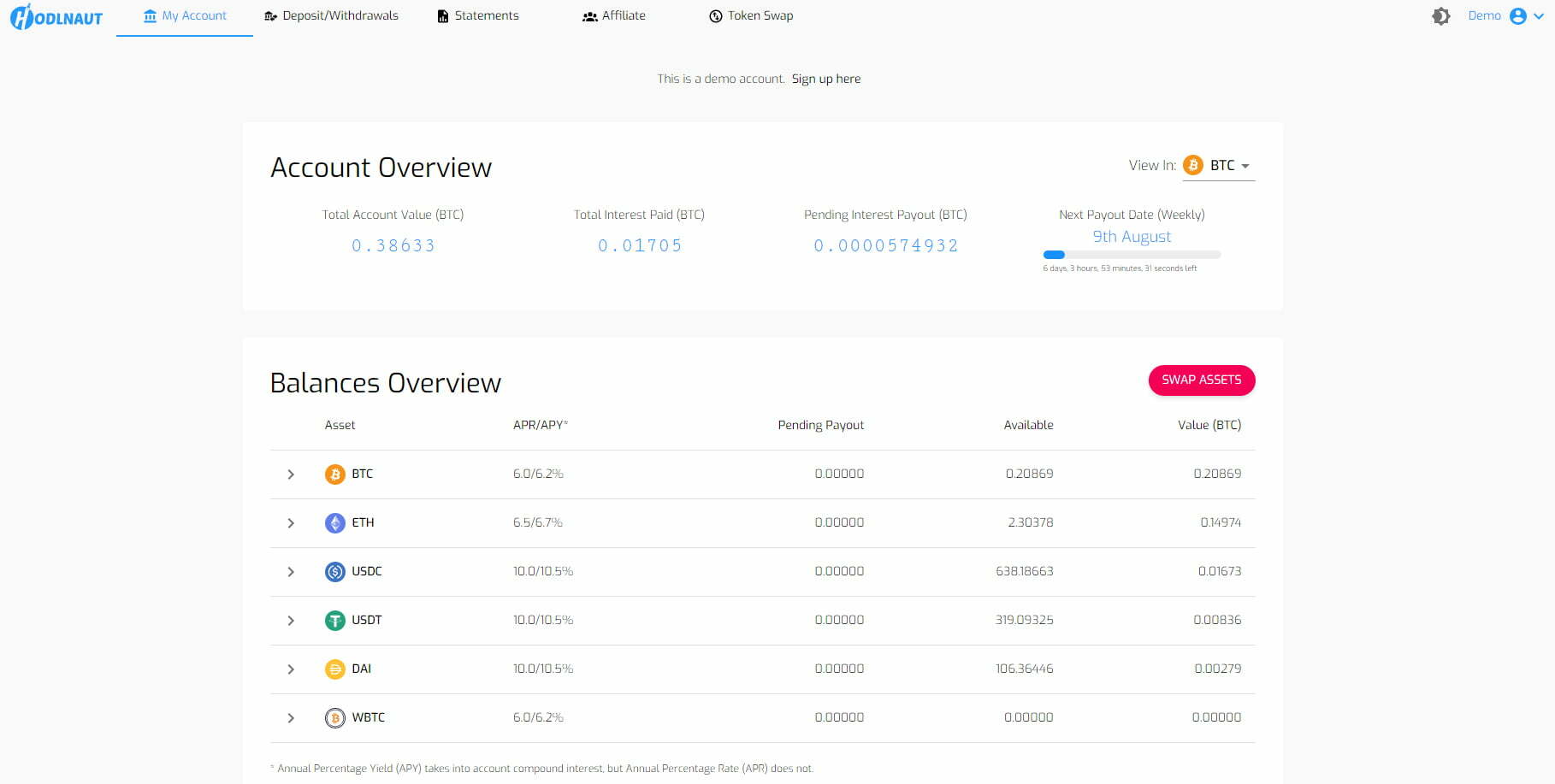Click the USDC coin icon
Viewport: 1555px width, 784px height.
[x=333, y=571]
